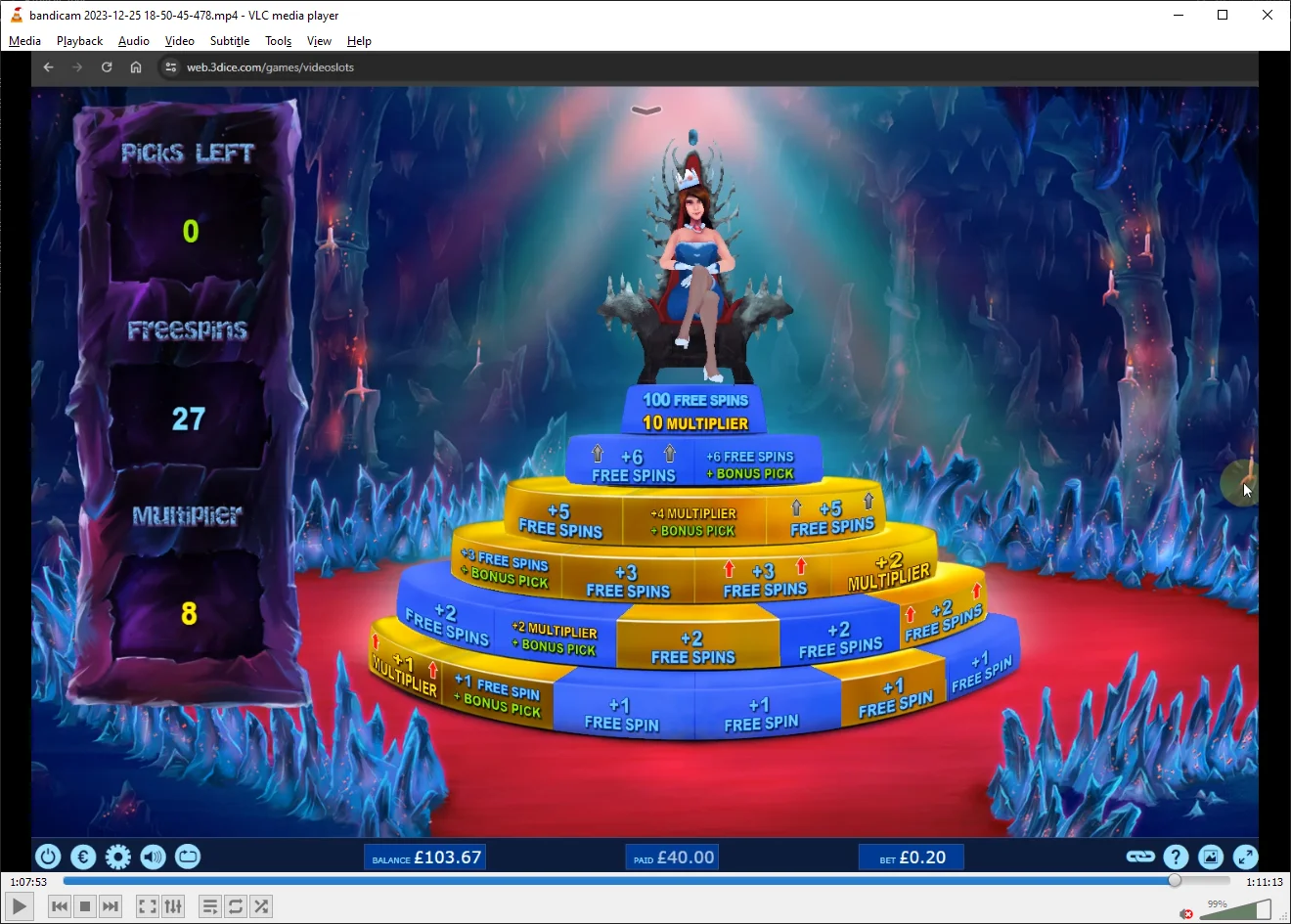Image resolution: width=1291 pixels, height=924 pixels.
Task: Toggle random shuffle playback
Action: (x=261, y=906)
